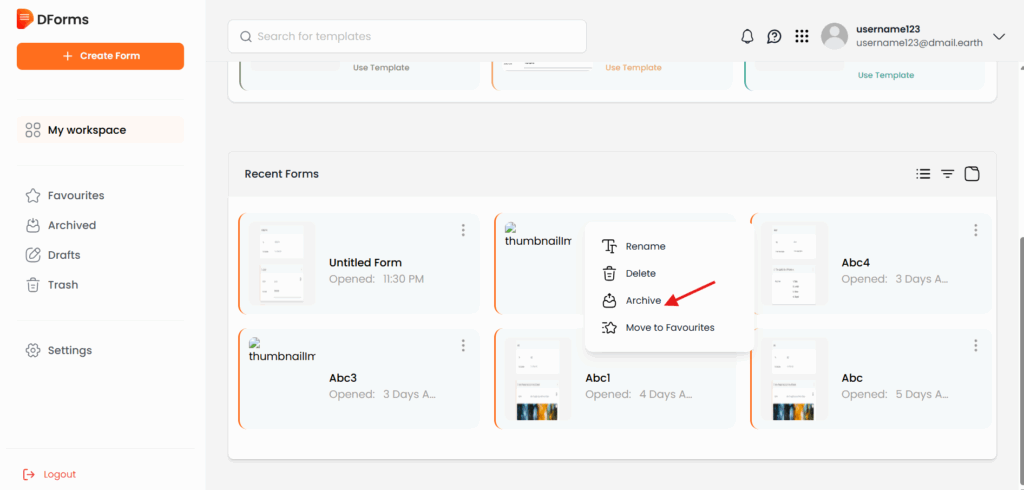
Task: Click the filter icon in Recent Forms
Action: pyautogui.click(x=947, y=174)
